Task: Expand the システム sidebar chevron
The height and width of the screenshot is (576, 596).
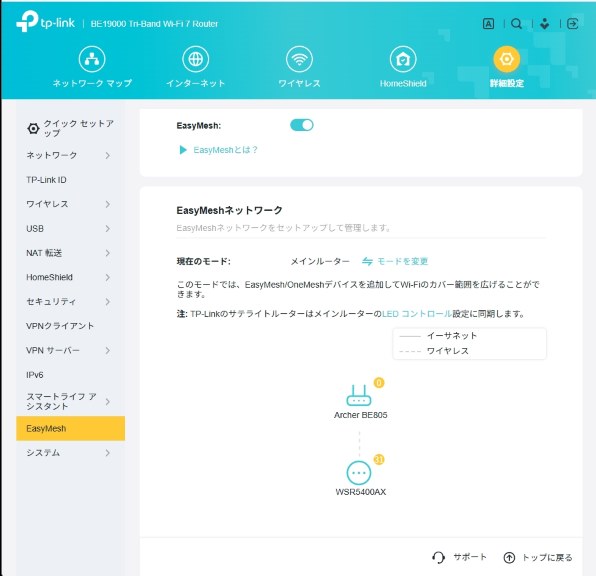Action: click(108, 453)
